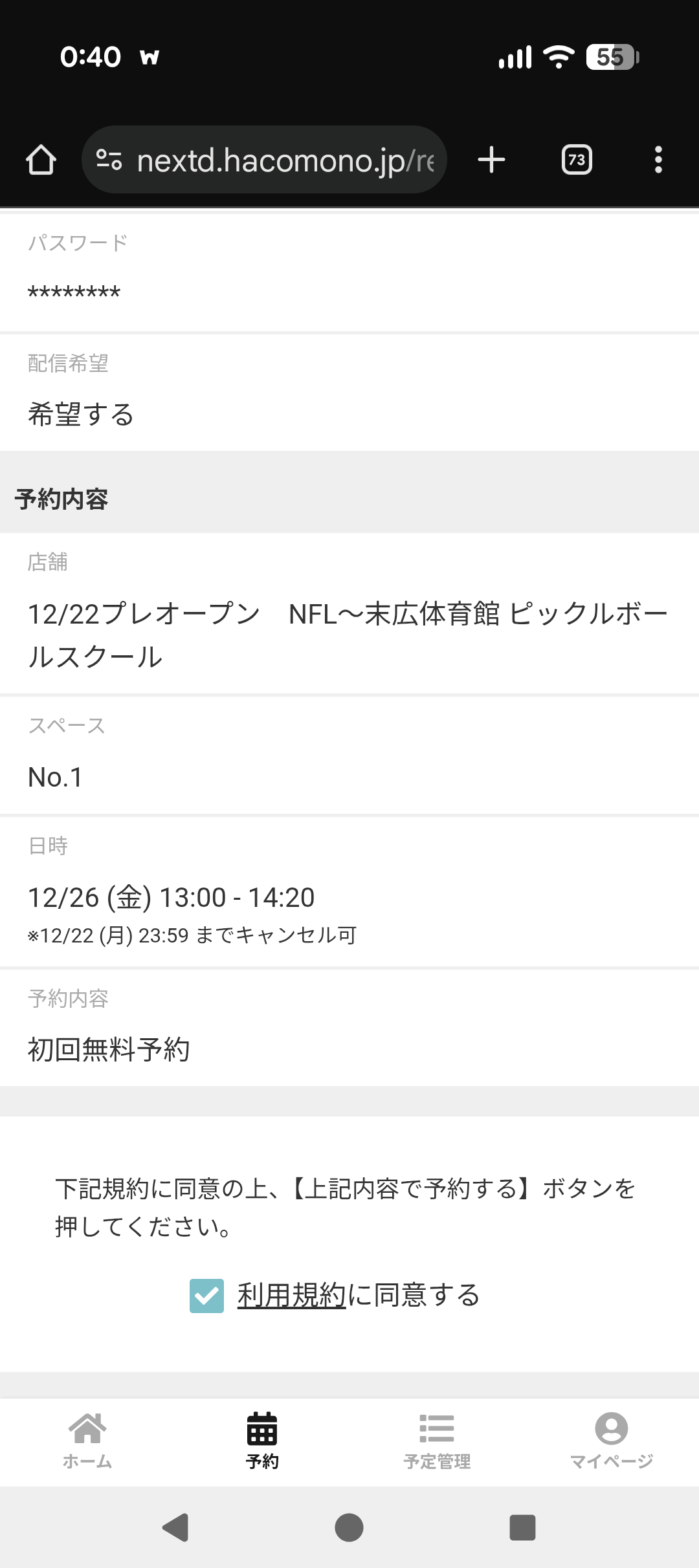Tap the 初回無料予約 reservation type text
Screen dimensions: 699x1568
pyautogui.click(x=109, y=1049)
